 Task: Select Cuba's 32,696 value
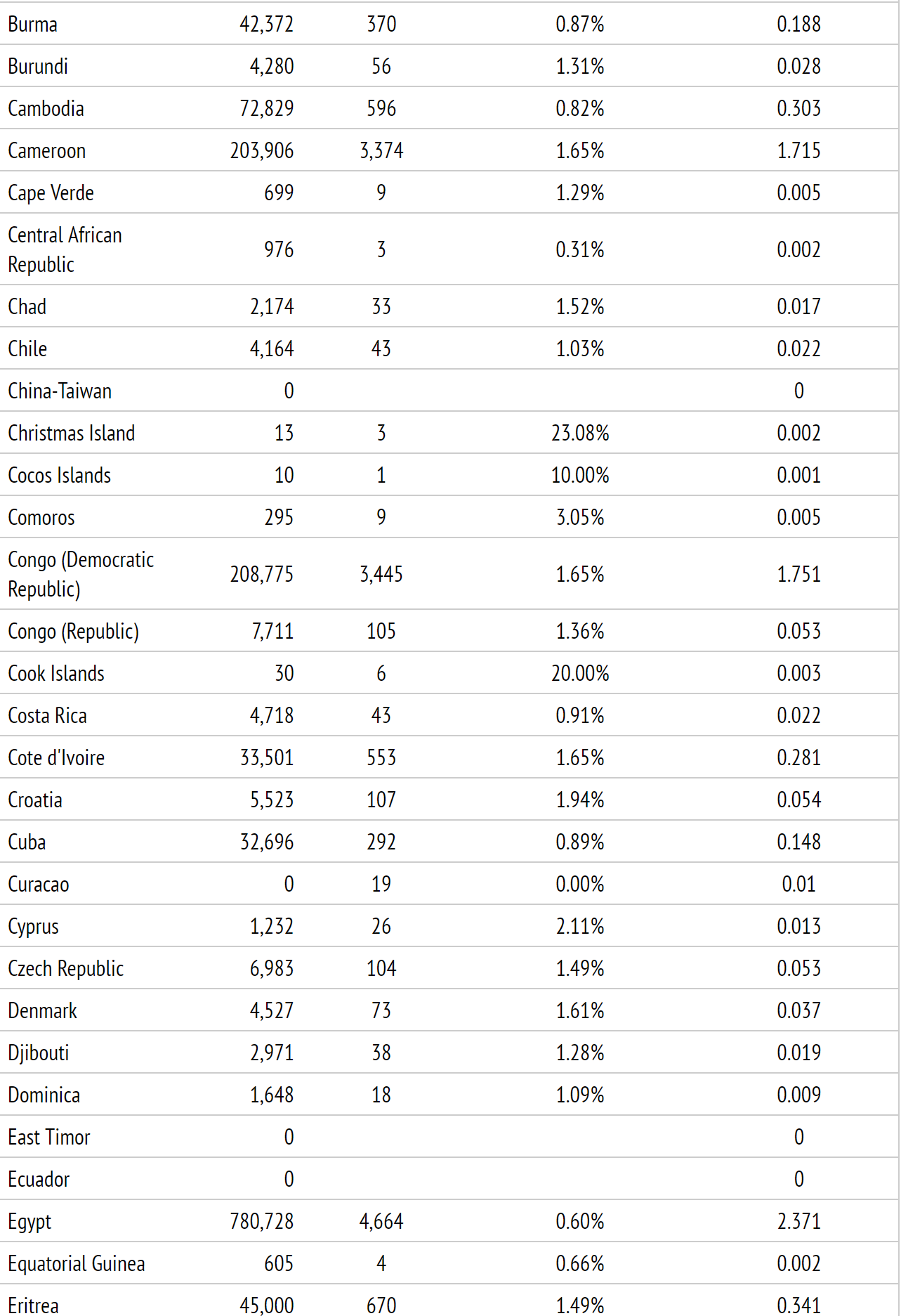[x=267, y=842]
